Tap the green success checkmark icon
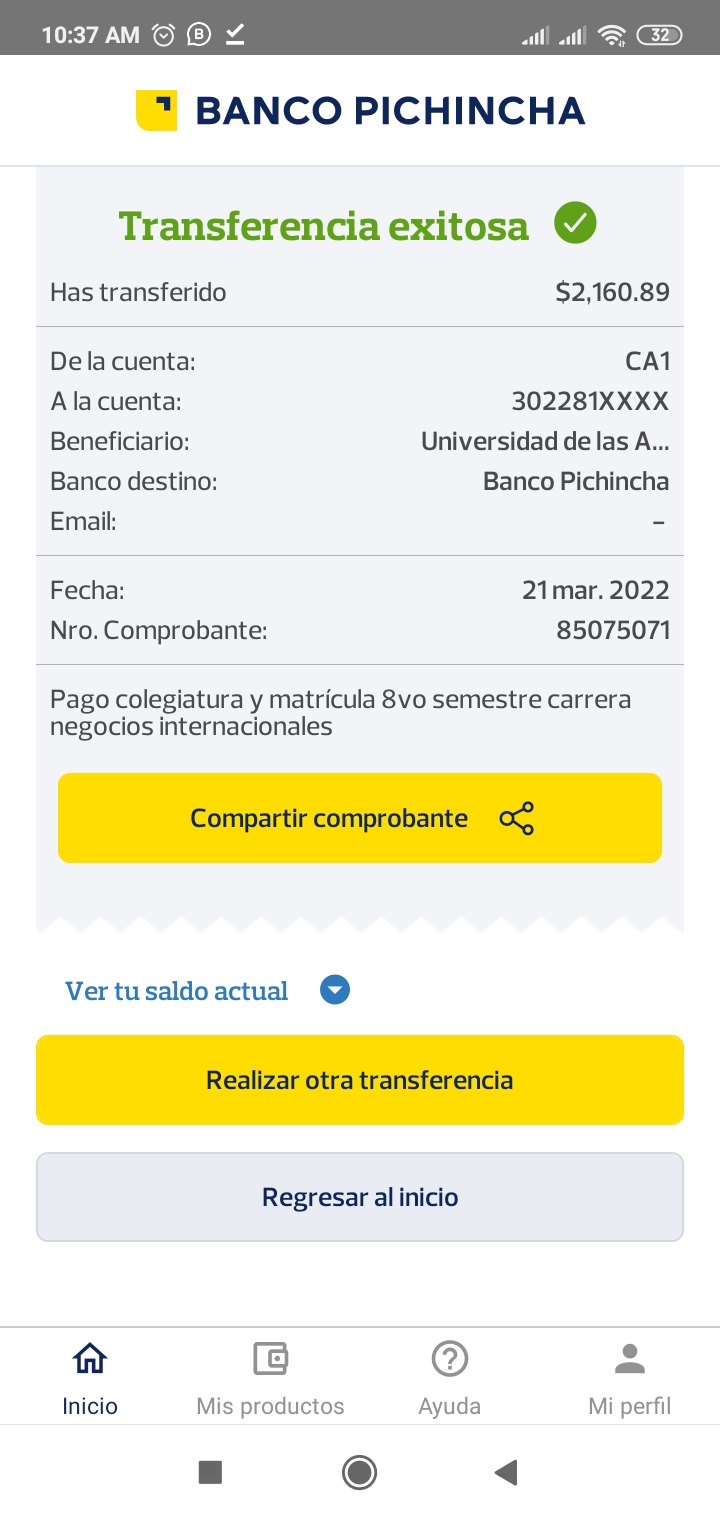Screen dimensions: 720x1520 pyautogui.click(x=576, y=223)
